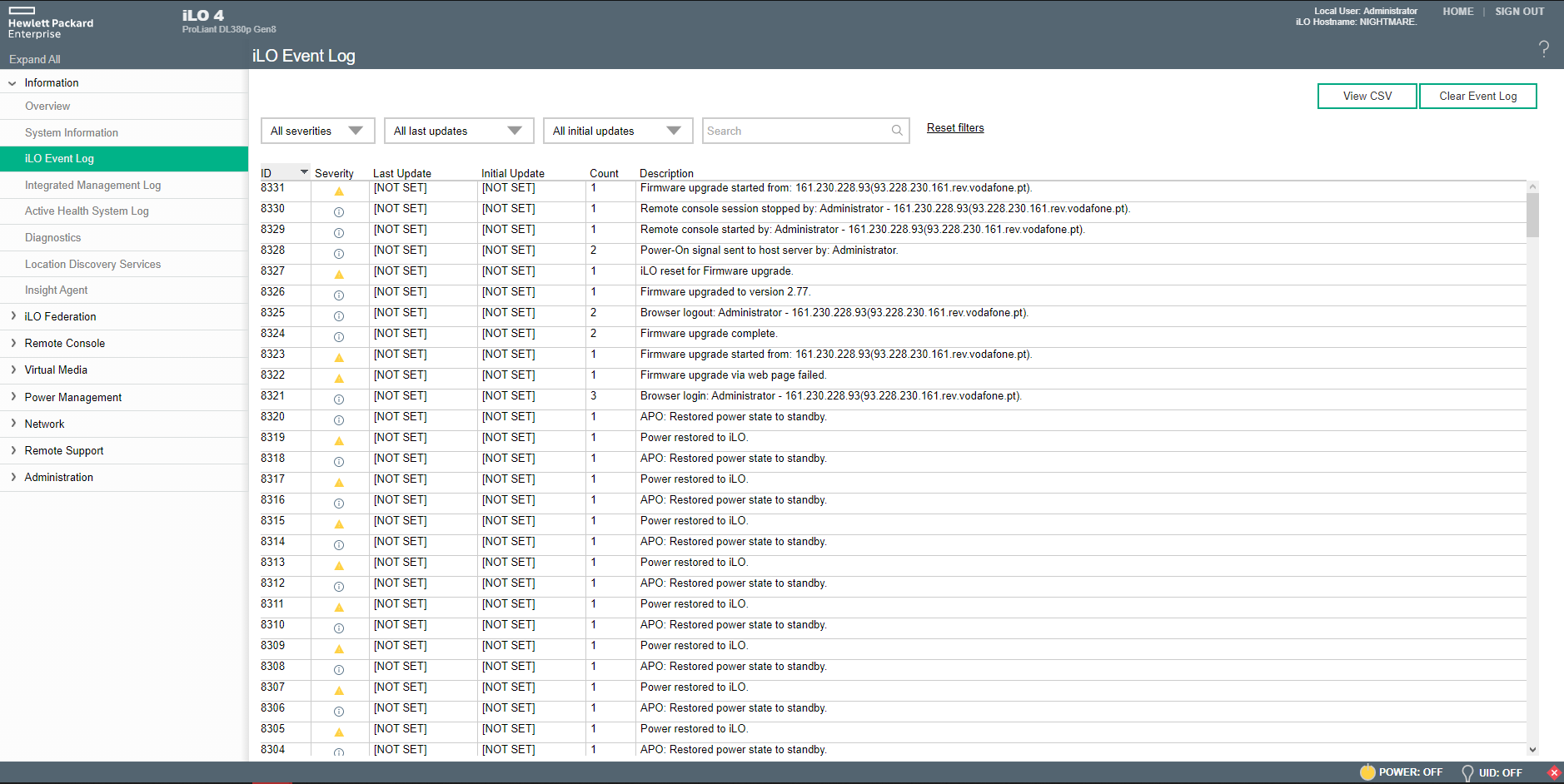The height and width of the screenshot is (784, 1564).
Task: Open the All initial updates dropdown
Action: 618,131
